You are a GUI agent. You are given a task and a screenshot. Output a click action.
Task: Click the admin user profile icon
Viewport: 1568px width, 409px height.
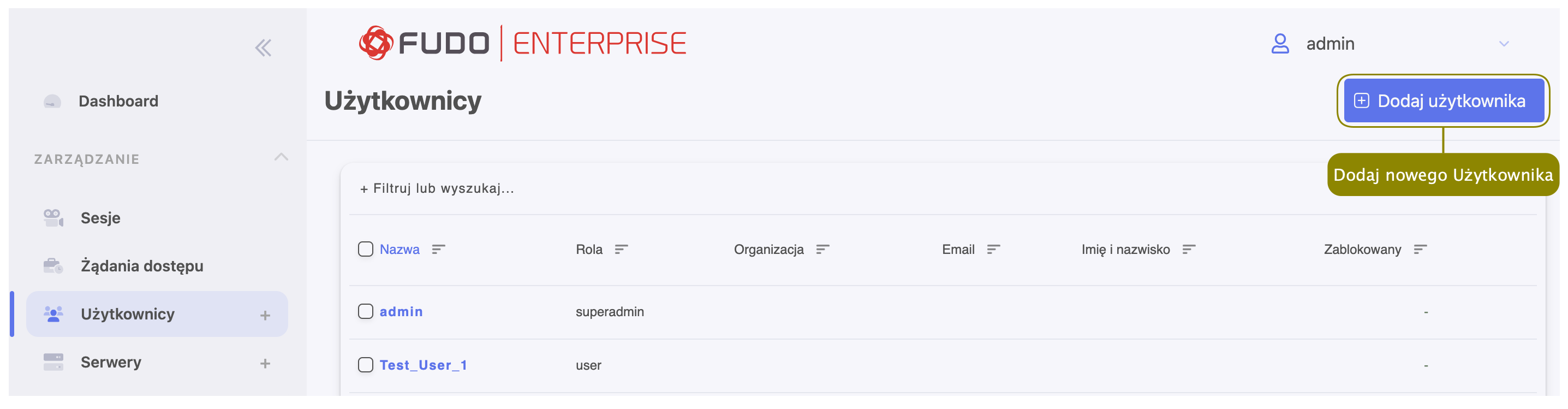click(x=1280, y=44)
